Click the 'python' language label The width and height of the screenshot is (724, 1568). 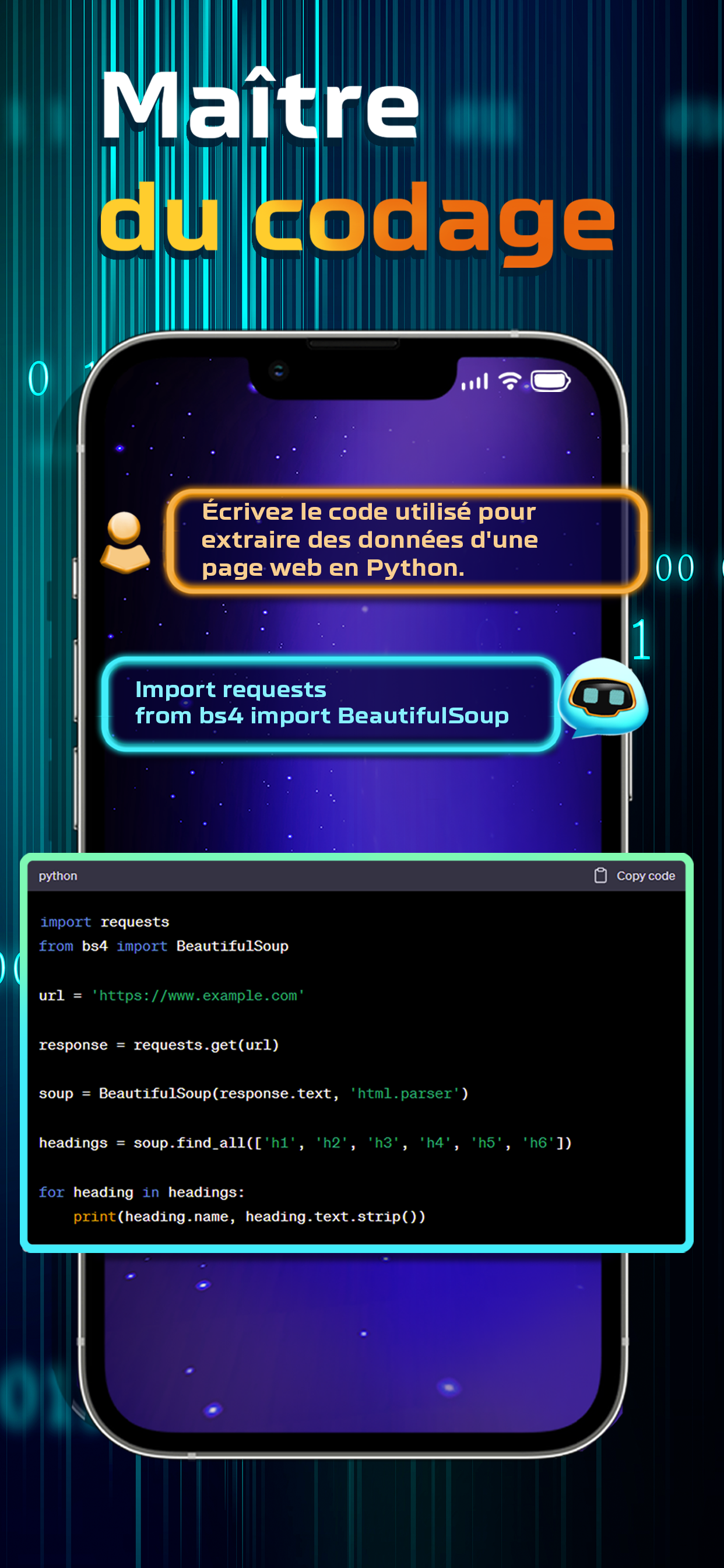coord(58,876)
